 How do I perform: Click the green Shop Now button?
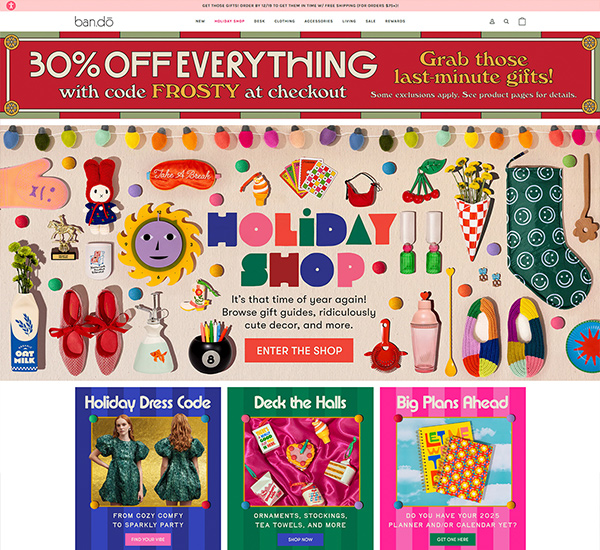(300, 539)
